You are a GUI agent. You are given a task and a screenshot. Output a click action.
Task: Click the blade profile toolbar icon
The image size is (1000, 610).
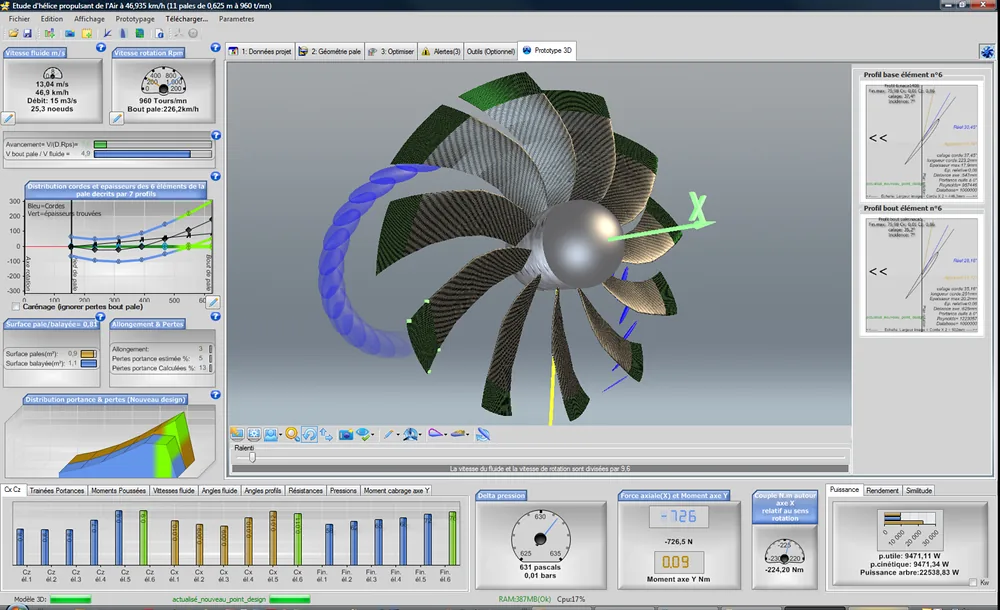123,33
